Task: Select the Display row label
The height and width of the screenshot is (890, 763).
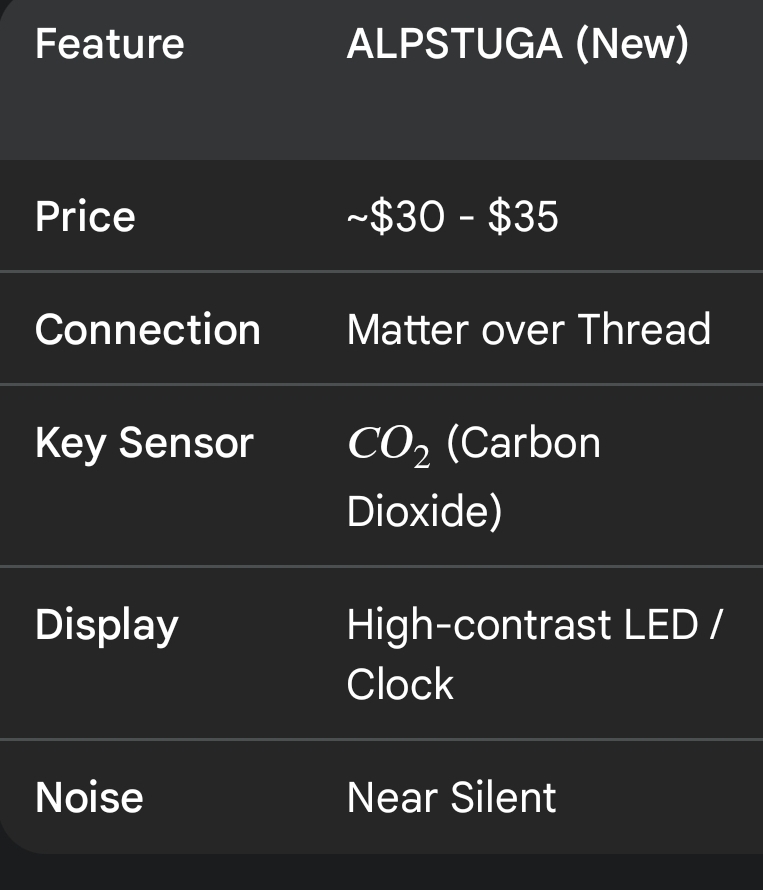Action: click(106, 625)
